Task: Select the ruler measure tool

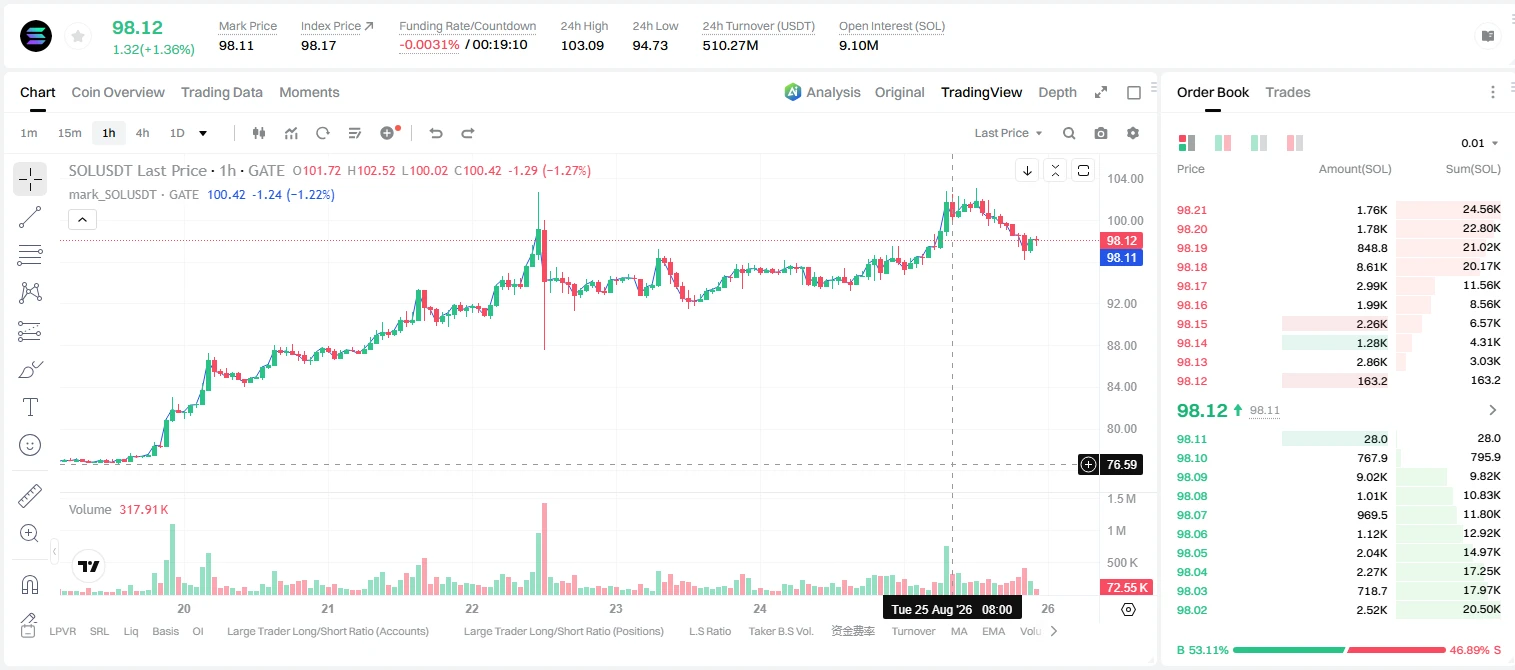Action: coord(30,496)
